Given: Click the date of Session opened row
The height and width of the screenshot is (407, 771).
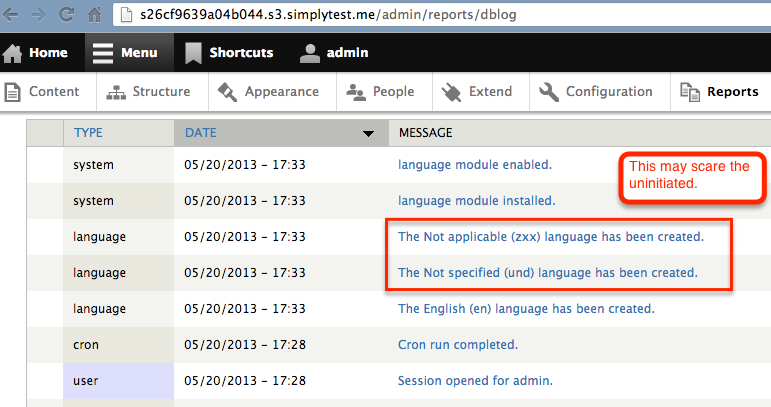Looking at the screenshot, I should pyautogui.click(x=245, y=380).
